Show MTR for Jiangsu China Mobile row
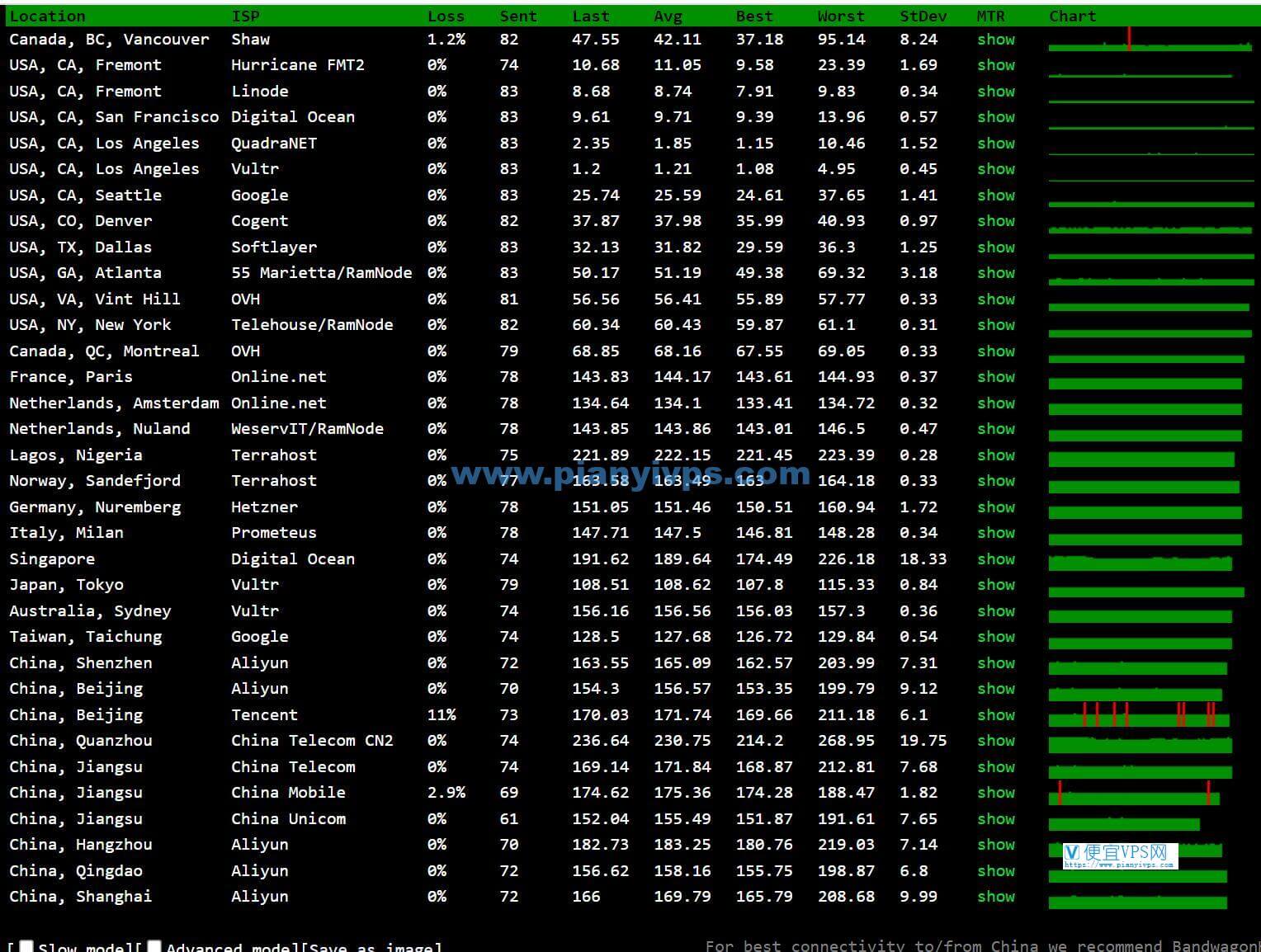Screen dimensions: 1261x952 coord(996,793)
